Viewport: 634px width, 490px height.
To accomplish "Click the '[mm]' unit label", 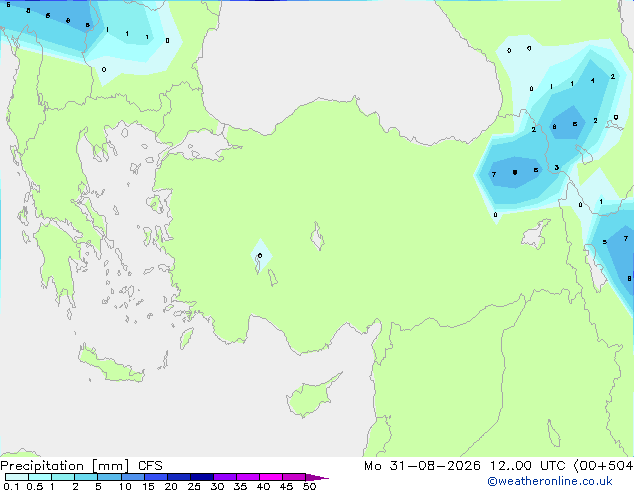I will (111, 466).
